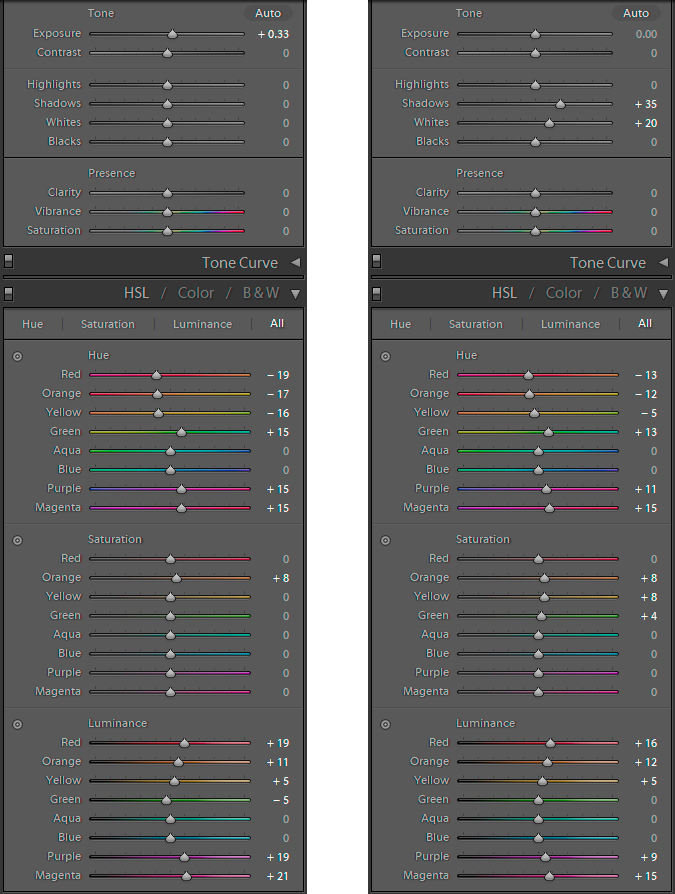The height and width of the screenshot is (894, 675).
Task: Click the Tone Curve title in left panel
Action: [240, 263]
